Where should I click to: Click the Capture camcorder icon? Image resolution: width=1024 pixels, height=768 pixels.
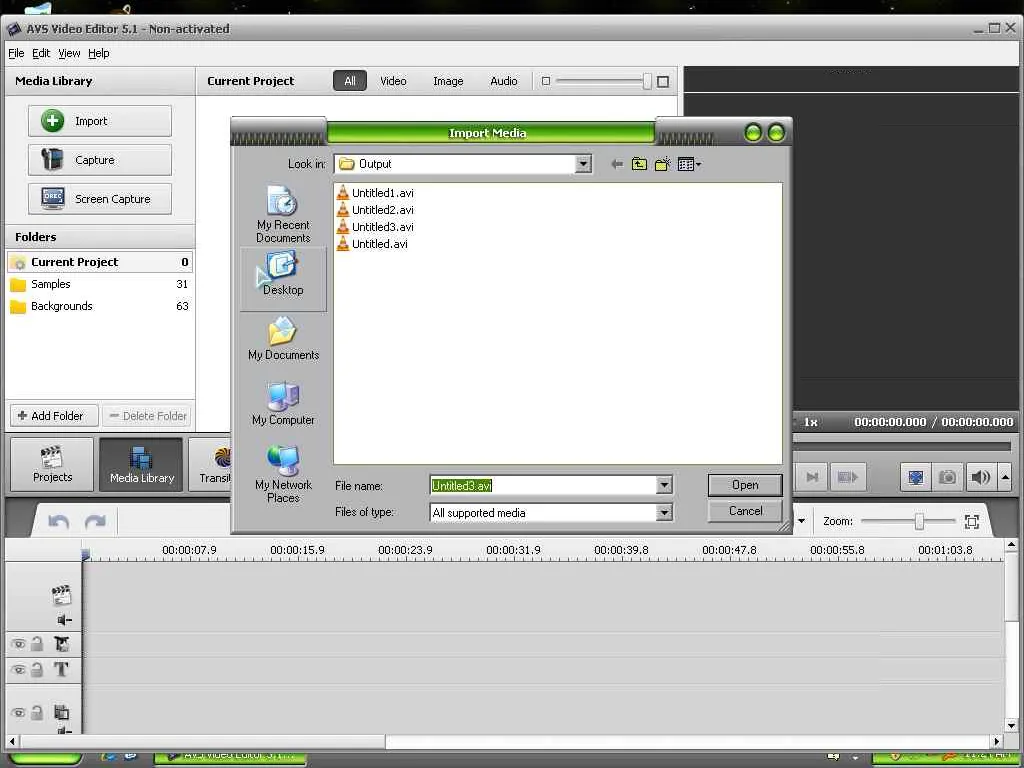[x=52, y=159]
